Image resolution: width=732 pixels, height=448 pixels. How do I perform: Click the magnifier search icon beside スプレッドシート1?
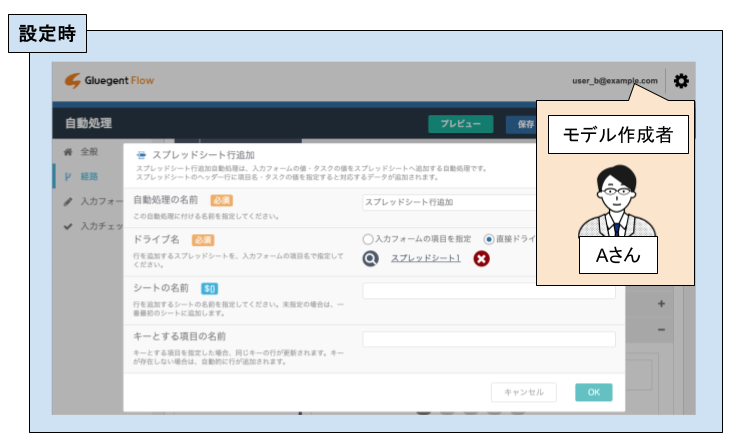[x=370, y=258]
